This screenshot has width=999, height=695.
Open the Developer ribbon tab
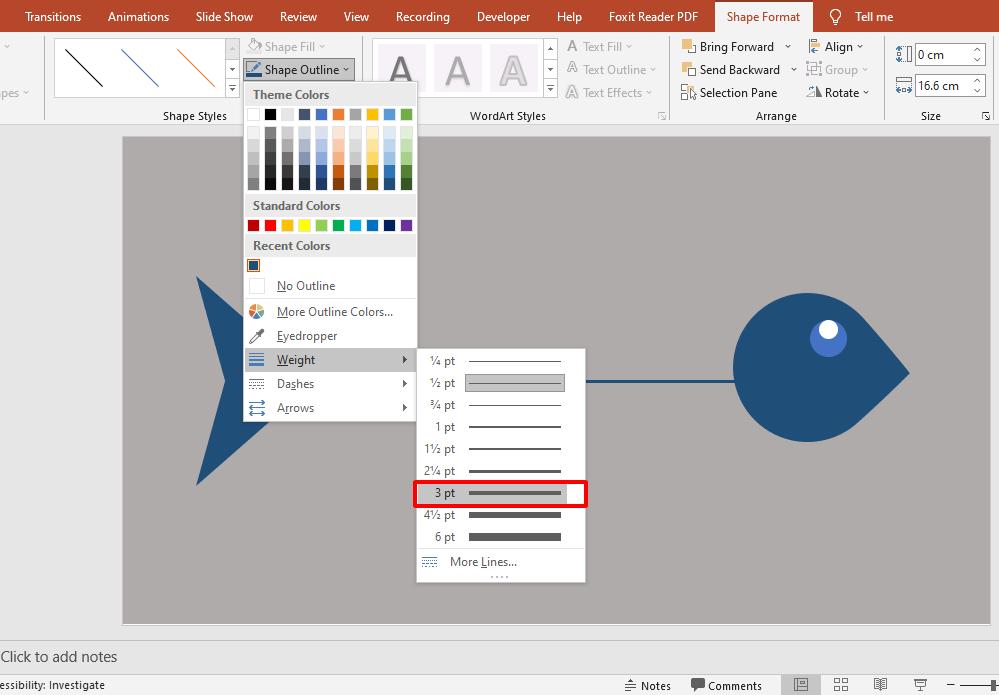(x=503, y=16)
